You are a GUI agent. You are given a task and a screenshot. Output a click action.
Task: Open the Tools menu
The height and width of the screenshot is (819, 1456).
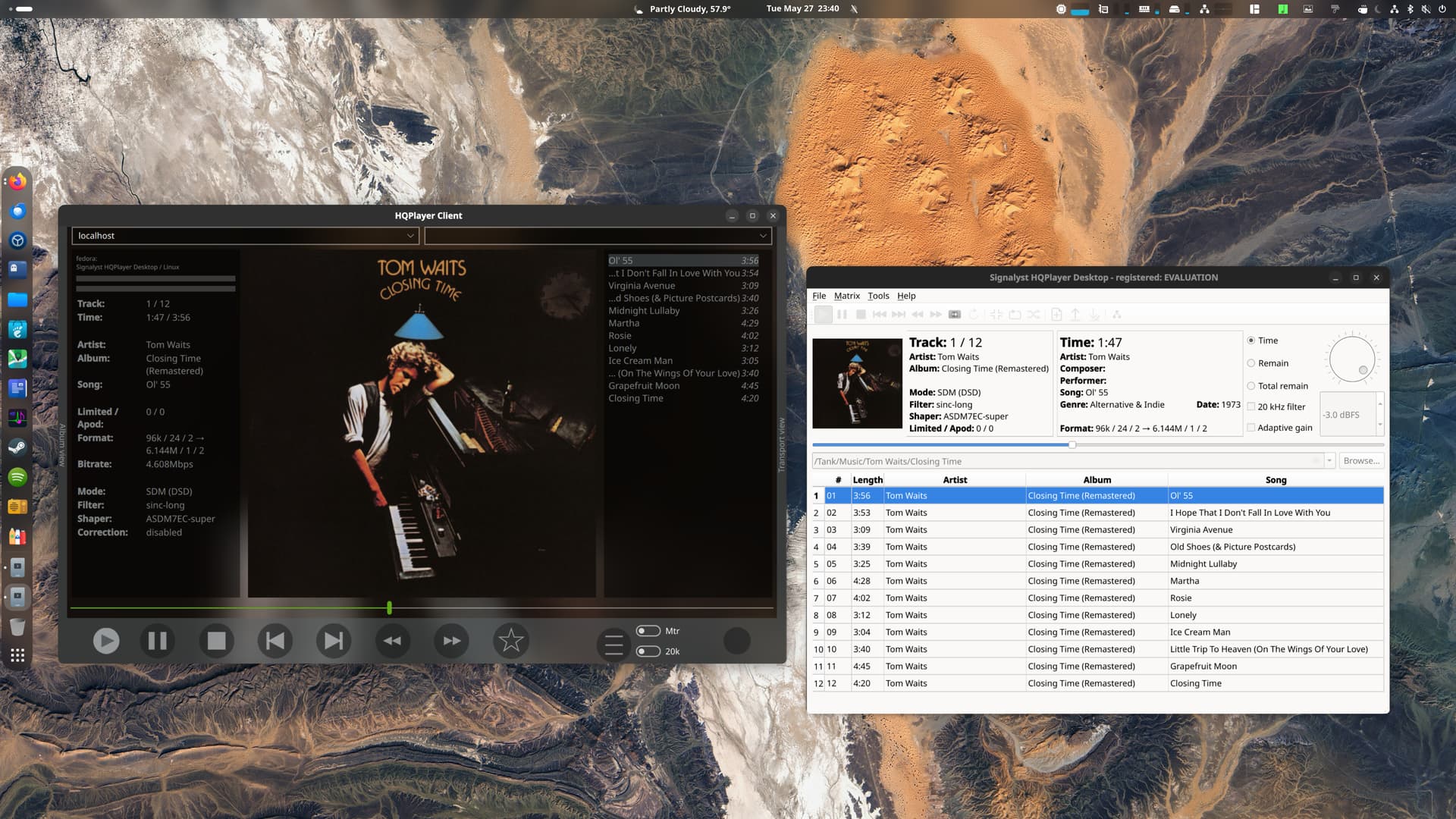[878, 296]
